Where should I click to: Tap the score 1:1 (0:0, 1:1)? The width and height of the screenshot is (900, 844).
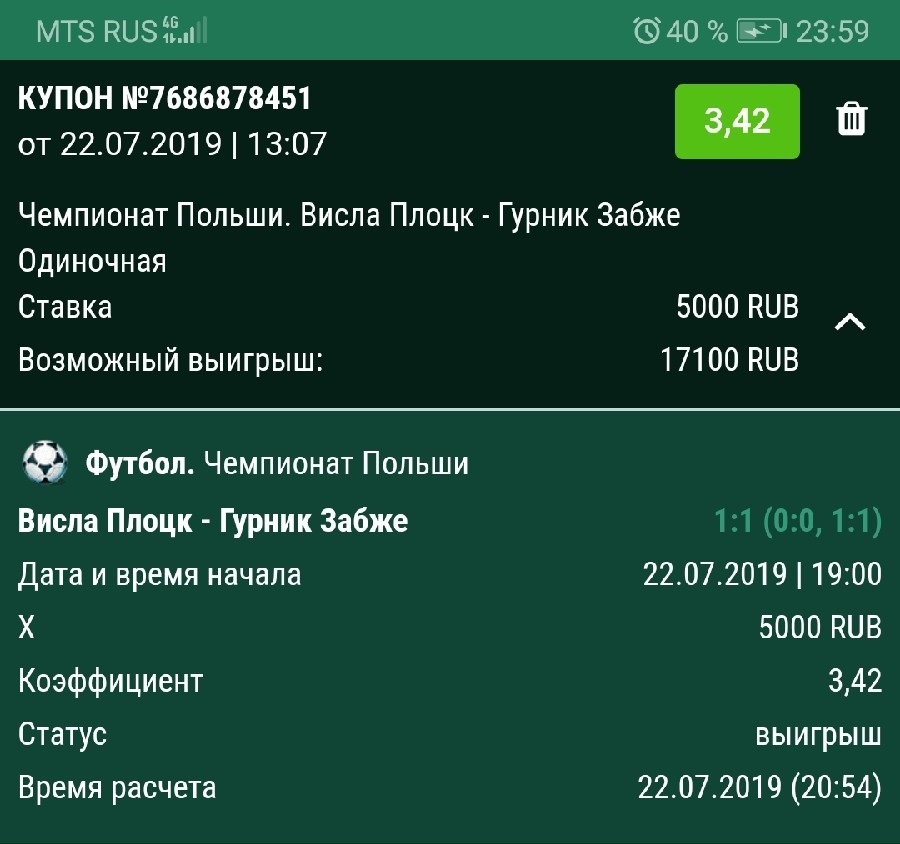pos(798,521)
